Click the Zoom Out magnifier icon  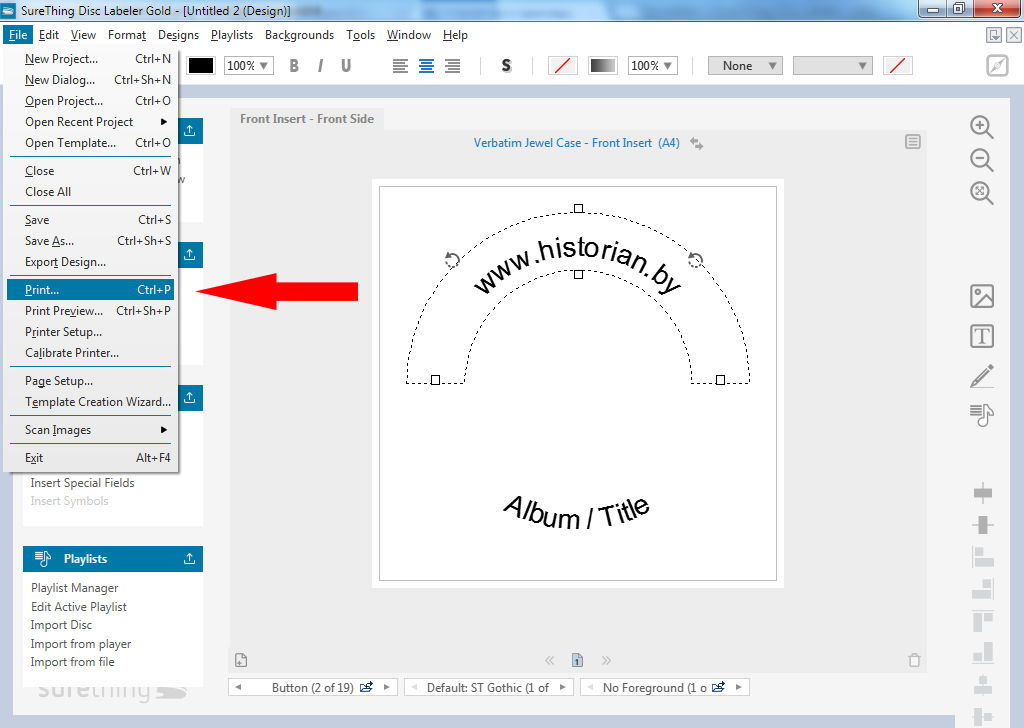pos(981,160)
